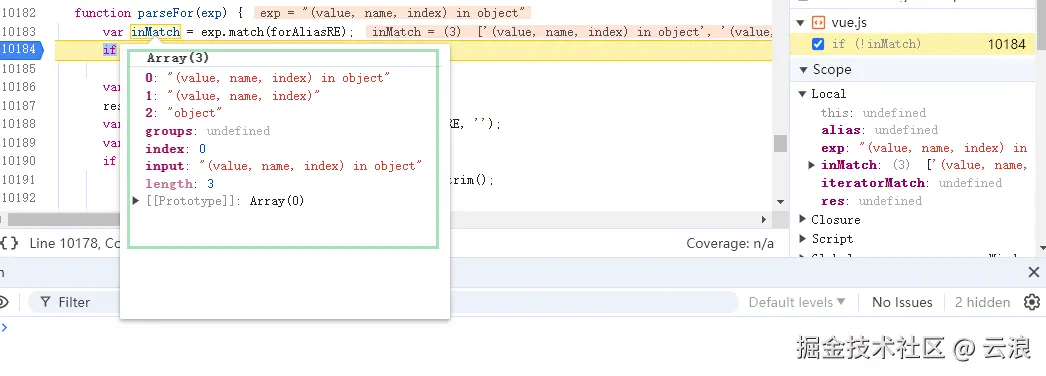Click the Line 10178 status bar text

click(x=75, y=243)
